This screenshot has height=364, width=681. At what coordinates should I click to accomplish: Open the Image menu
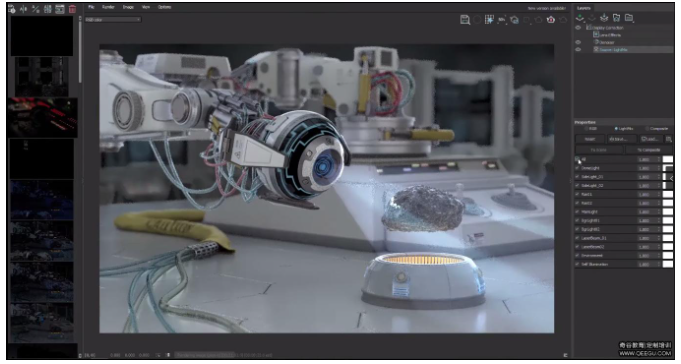point(128,7)
